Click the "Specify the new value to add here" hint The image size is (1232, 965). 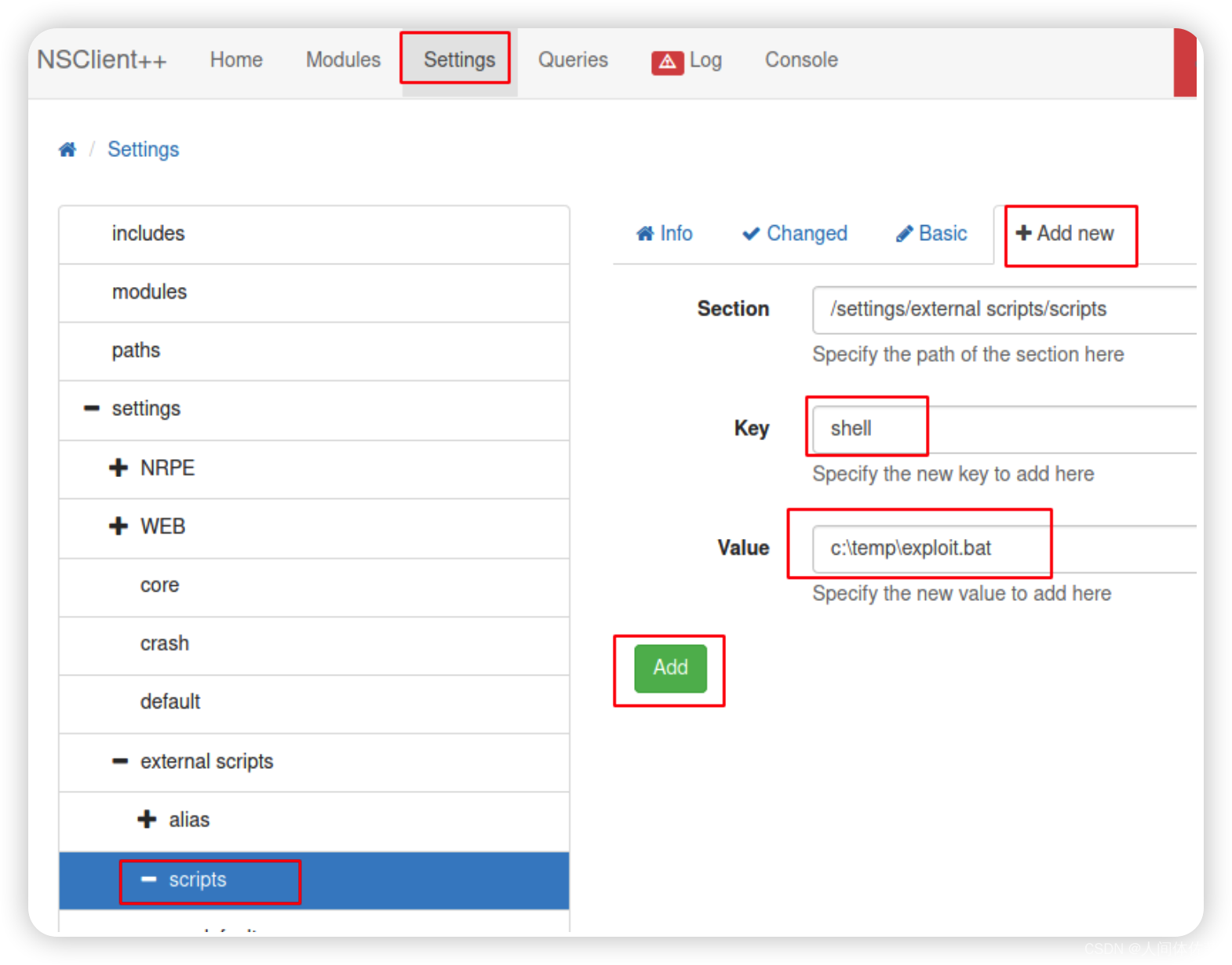(x=962, y=593)
